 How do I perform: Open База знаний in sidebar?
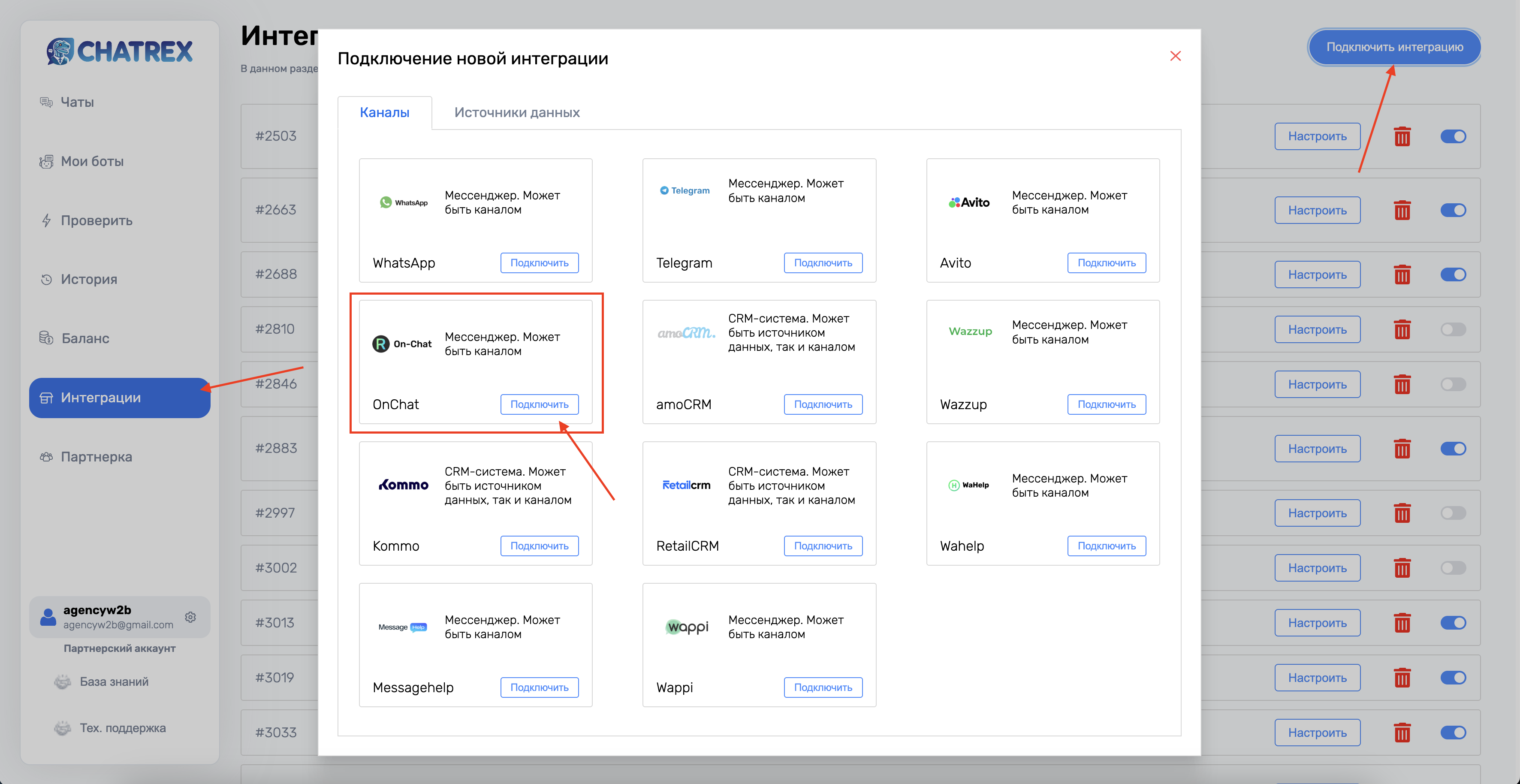[114, 682]
